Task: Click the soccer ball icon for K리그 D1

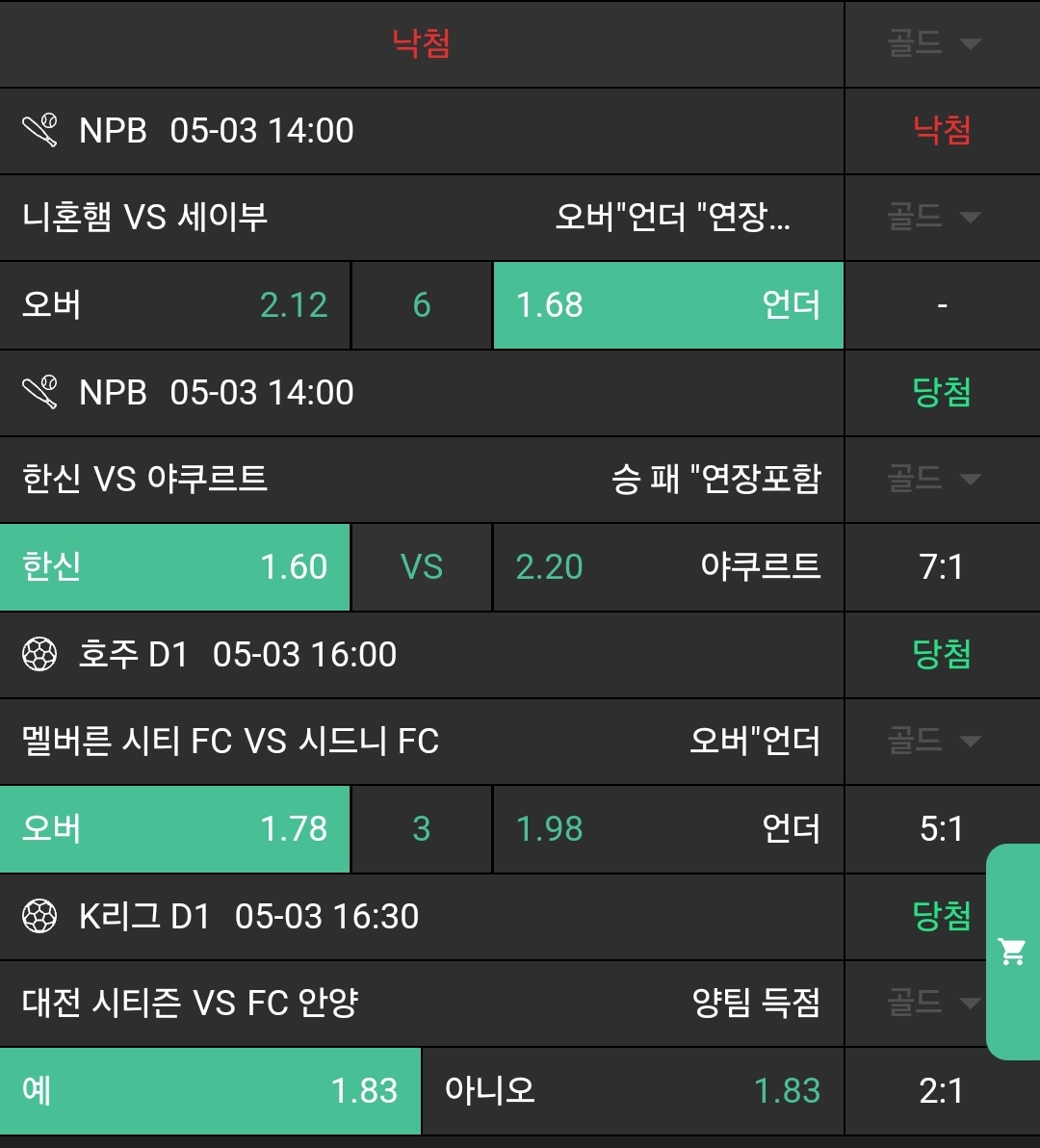Action: coord(40,916)
